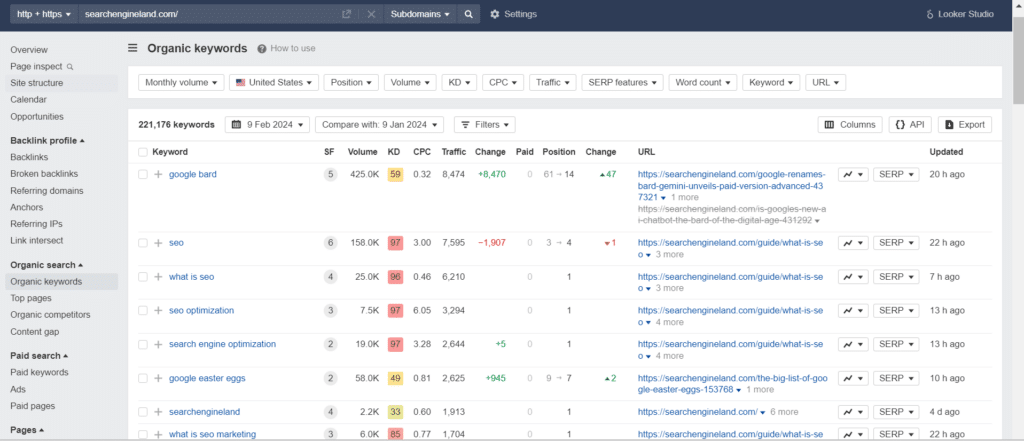The height and width of the screenshot is (441, 1024).
Task: Tick the select-all checkbox in Keyword header
Action: click(143, 152)
